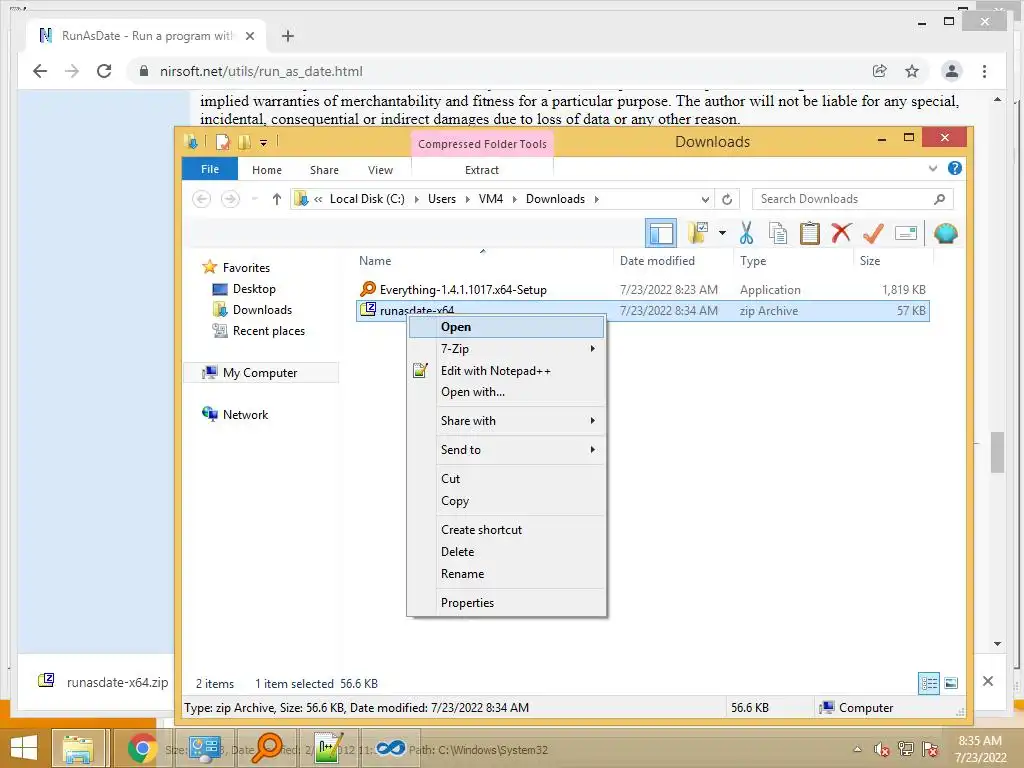Click the Up one level arrow in Explorer
Screen dimensions: 1024x768
pos(277,199)
